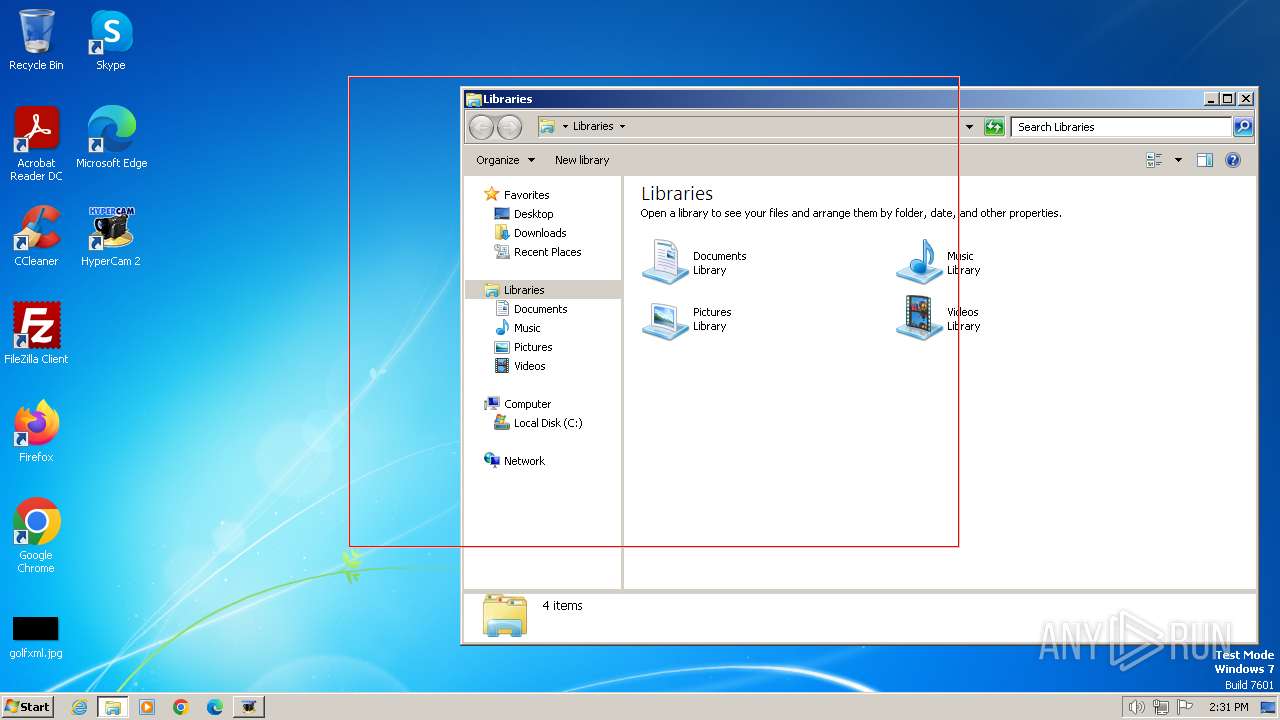The image size is (1280, 720).
Task: Select Libraries node in navigation pane
Action: click(x=543, y=290)
